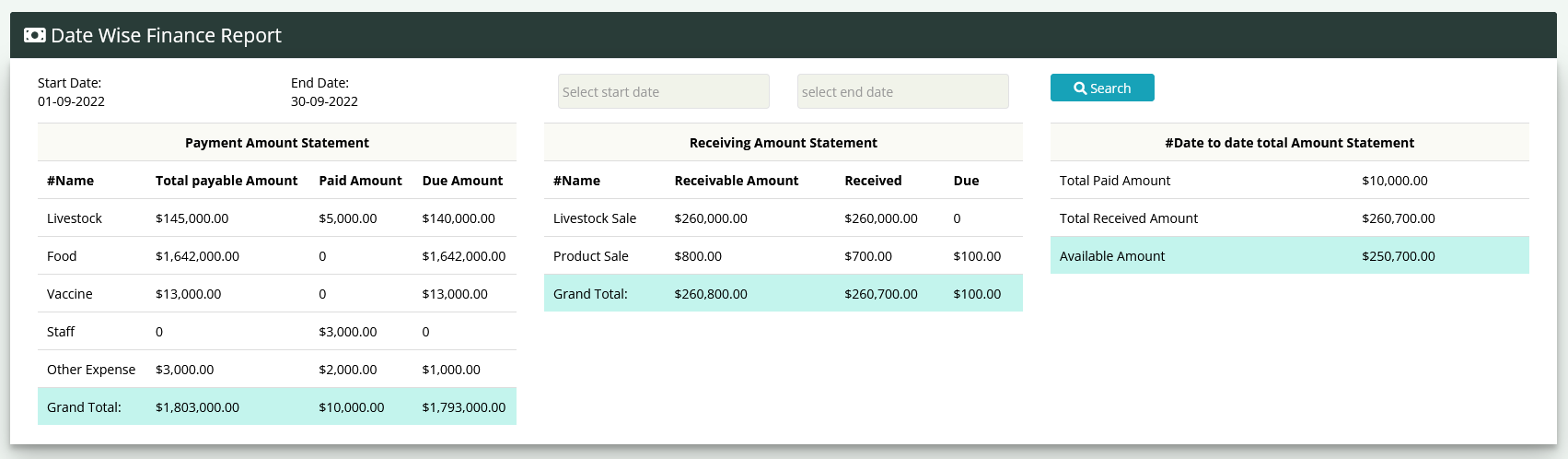This screenshot has height=459, width=1568.
Task: Click the 'Other Expense' row name
Action: click(91, 370)
